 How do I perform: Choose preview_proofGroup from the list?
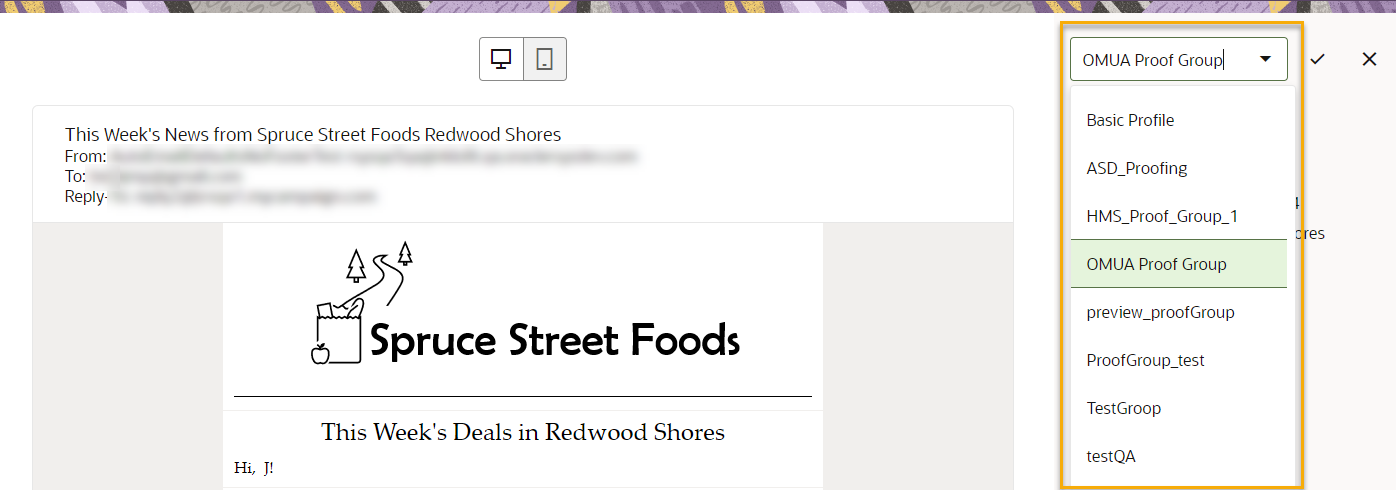1160,312
